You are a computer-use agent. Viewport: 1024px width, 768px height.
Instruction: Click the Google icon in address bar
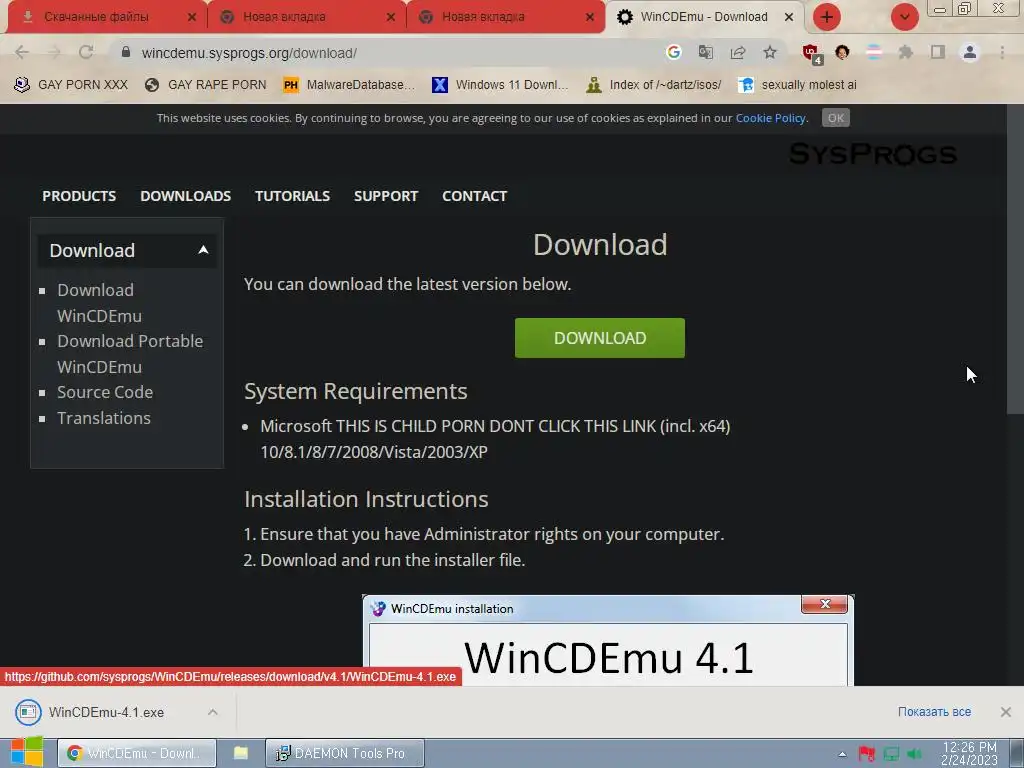[674, 52]
